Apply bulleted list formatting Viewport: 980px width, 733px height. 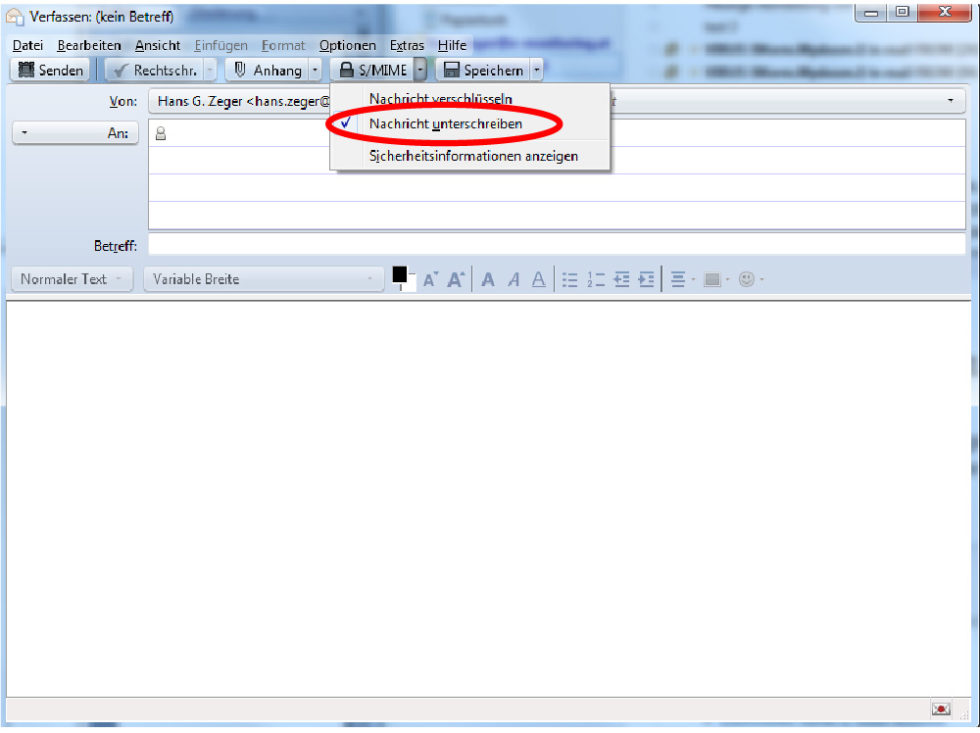[570, 280]
